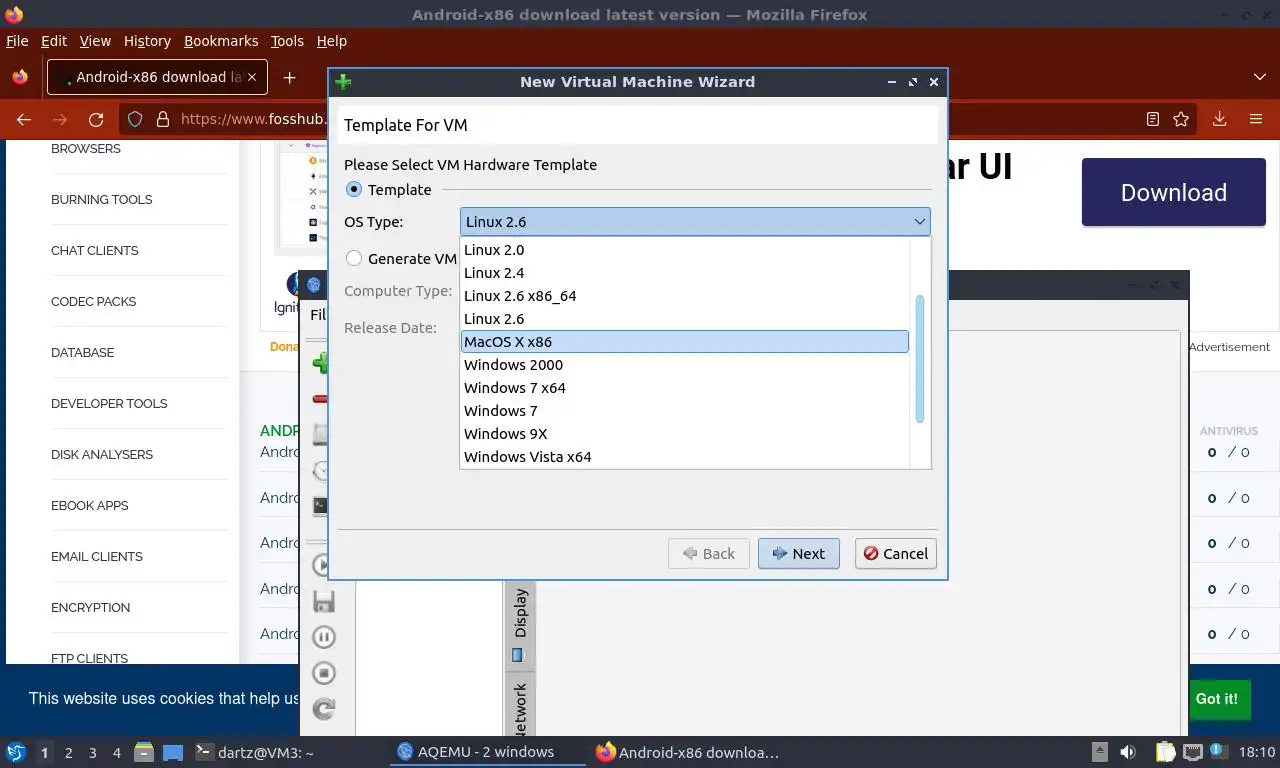Cancel the New Virtual Machine Wizard

pyautogui.click(x=896, y=554)
